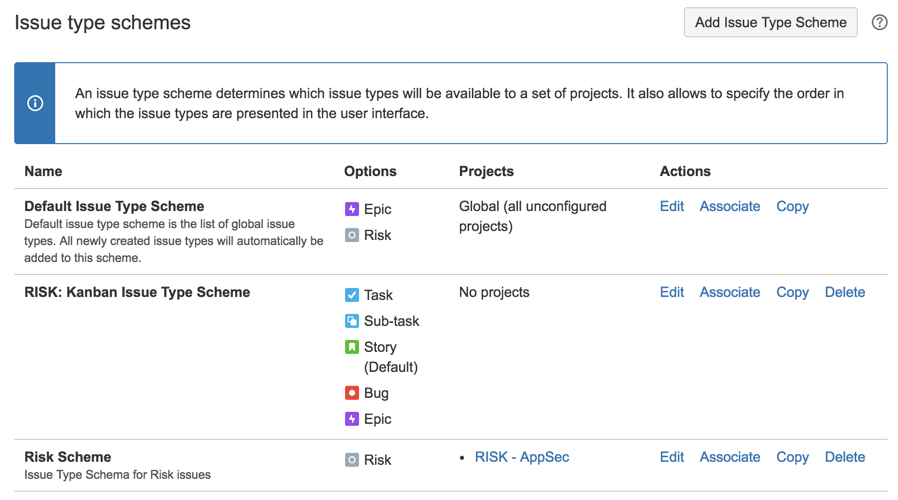Image resolution: width=898 pixels, height=500 pixels.
Task: Click the blue Task checkmark icon
Action: [352, 295]
